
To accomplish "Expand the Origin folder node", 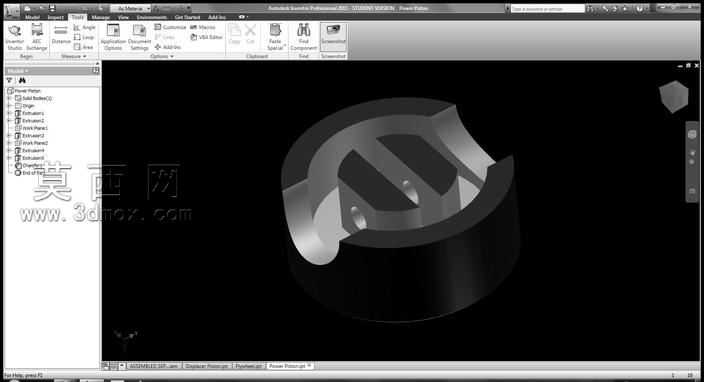I will [9, 105].
